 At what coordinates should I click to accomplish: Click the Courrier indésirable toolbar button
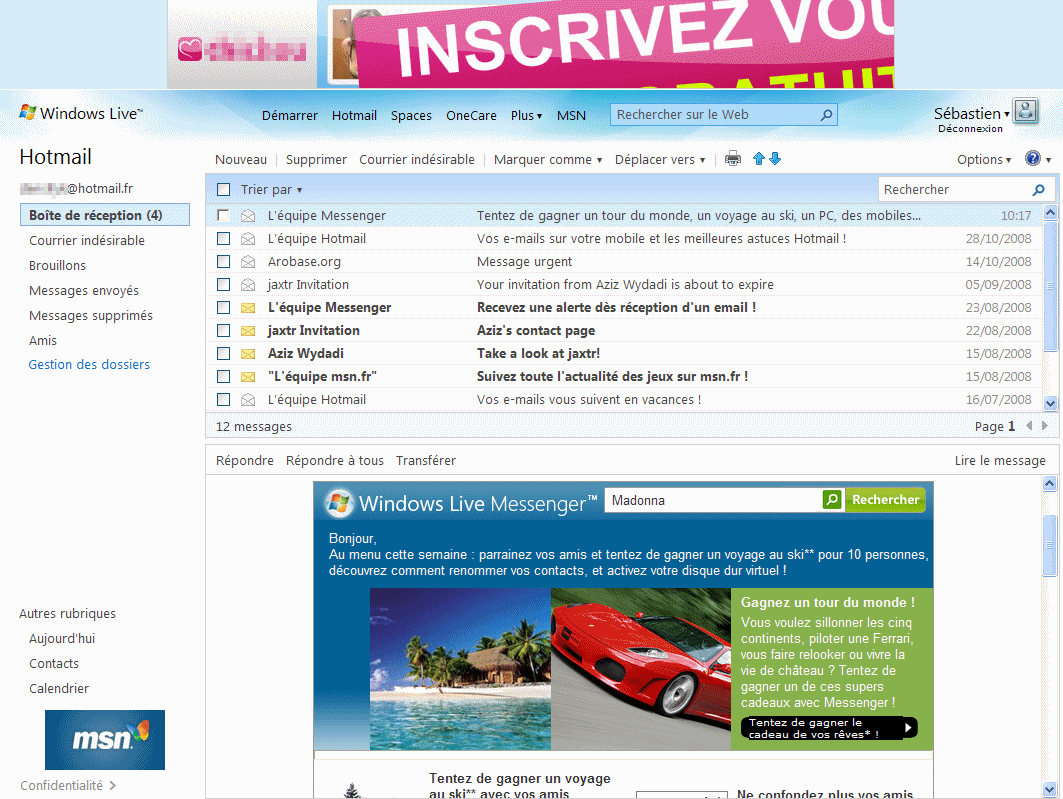click(x=417, y=160)
